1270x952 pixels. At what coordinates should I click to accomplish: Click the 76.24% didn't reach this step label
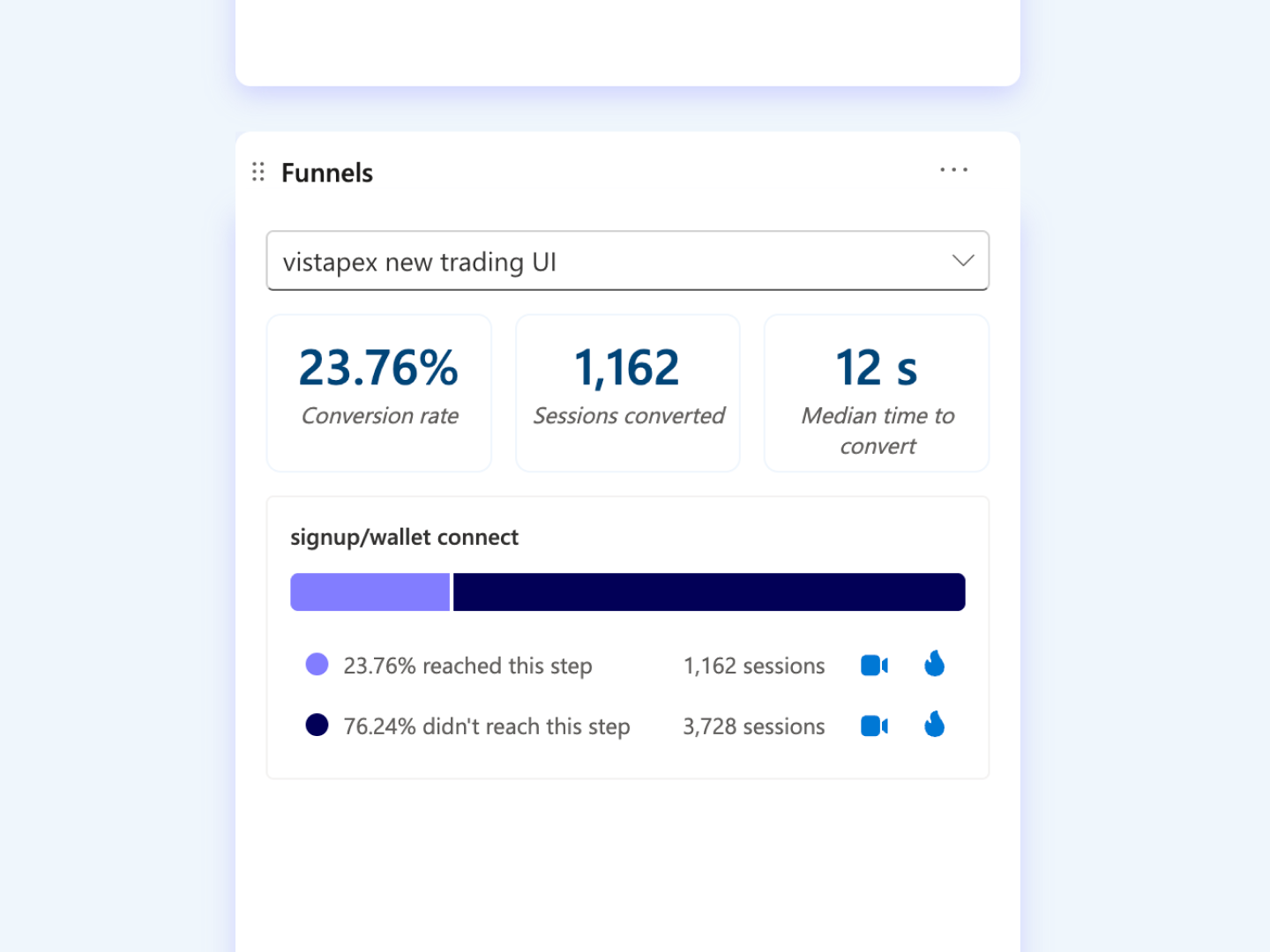click(x=487, y=727)
